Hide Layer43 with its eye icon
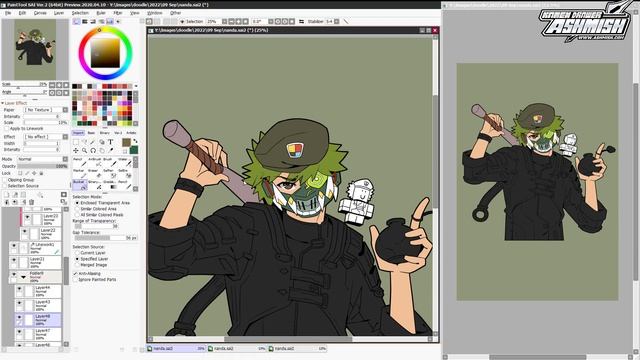Viewport: 640px width, 360px height. [x=19, y=304]
